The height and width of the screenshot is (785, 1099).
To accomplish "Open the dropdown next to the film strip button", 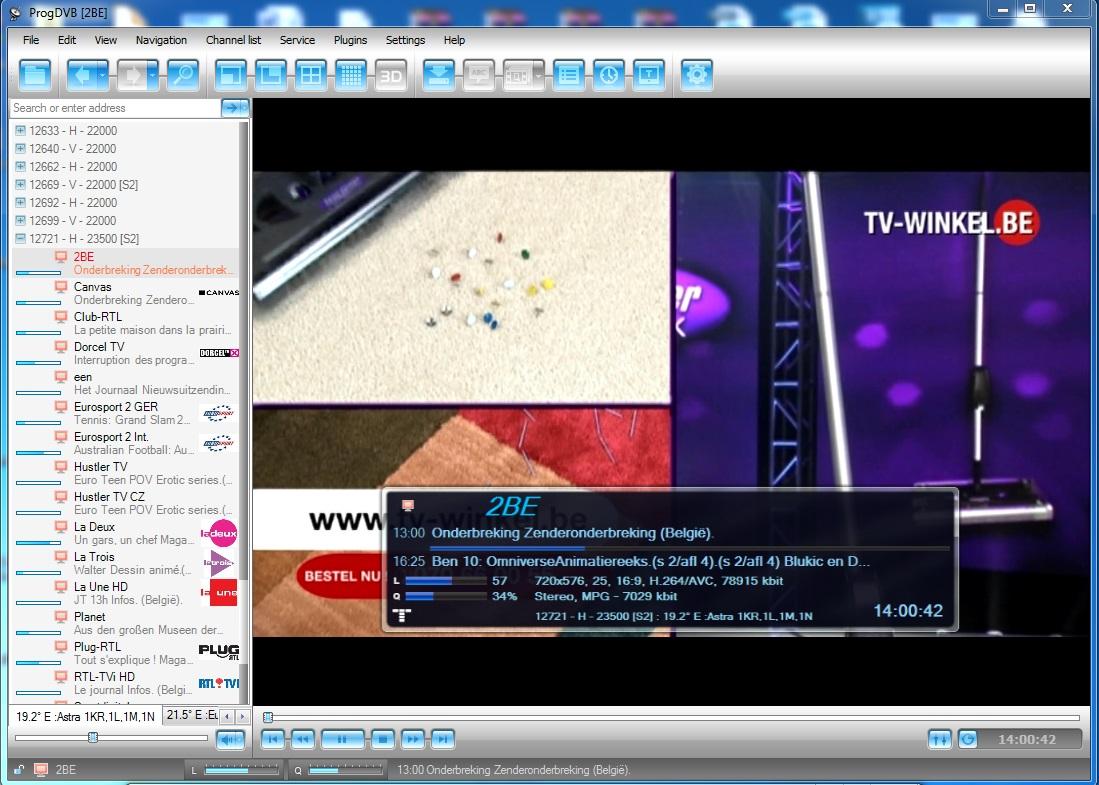I will point(539,75).
